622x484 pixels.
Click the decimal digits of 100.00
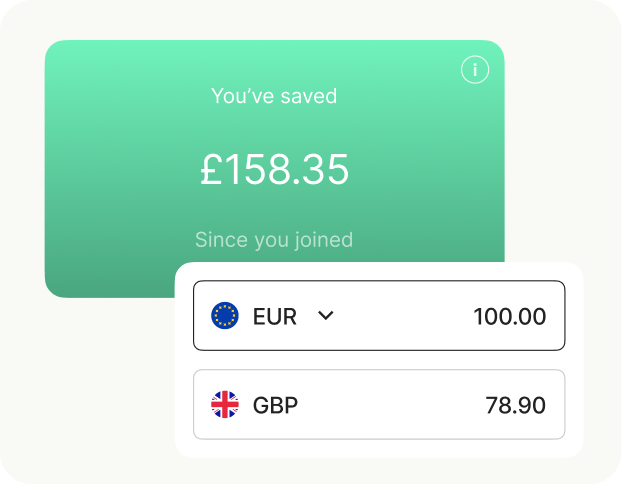coord(532,317)
